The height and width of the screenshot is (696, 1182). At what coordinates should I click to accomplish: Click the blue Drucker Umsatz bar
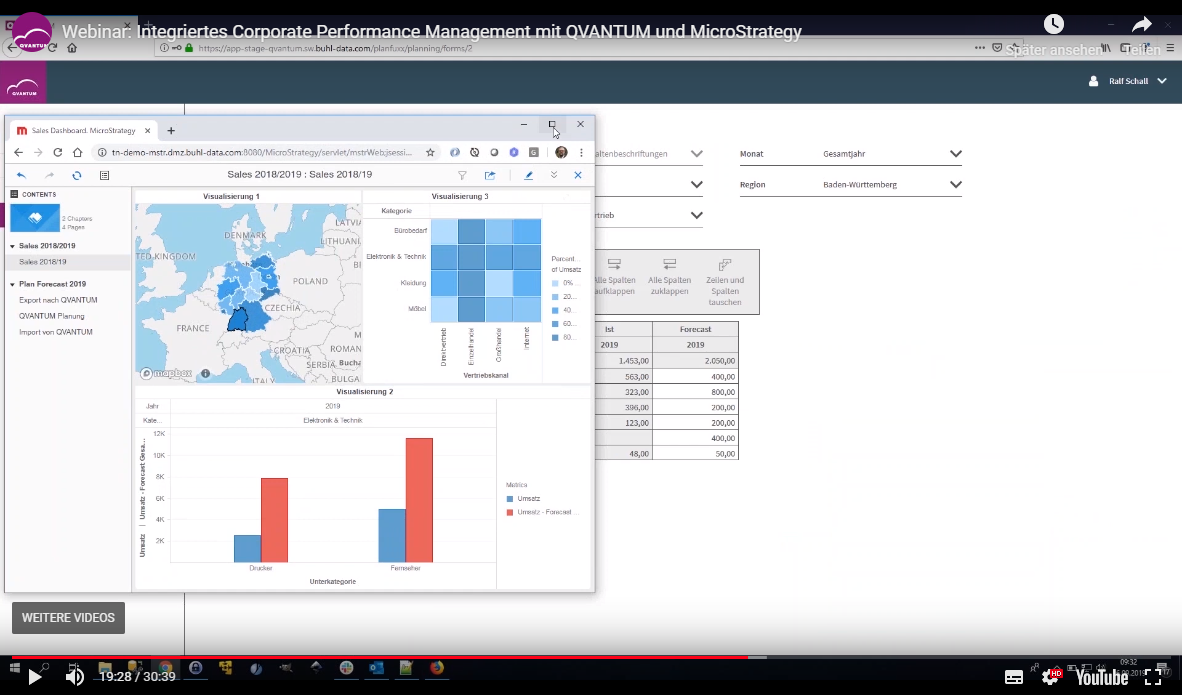pyautogui.click(x=247, y=548)
